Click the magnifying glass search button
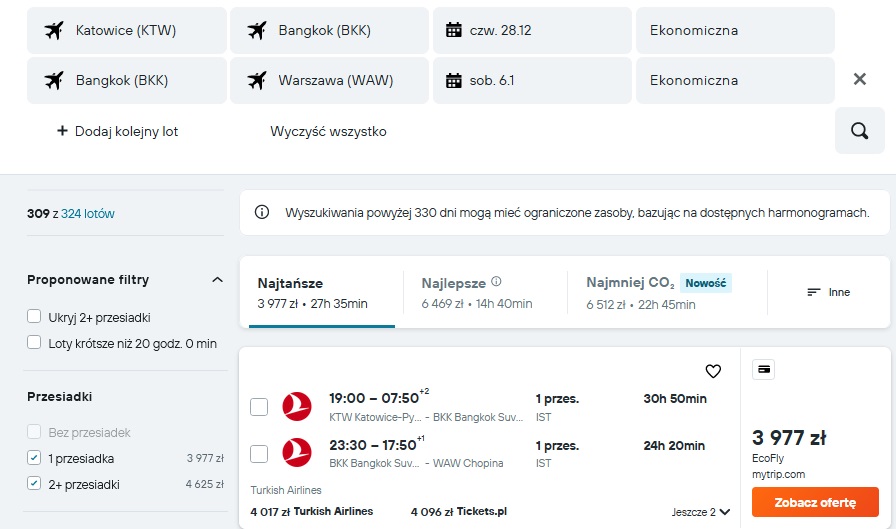The height and width of the screenshot is (529, 896). pyautogui.click(x=859, y=131)
